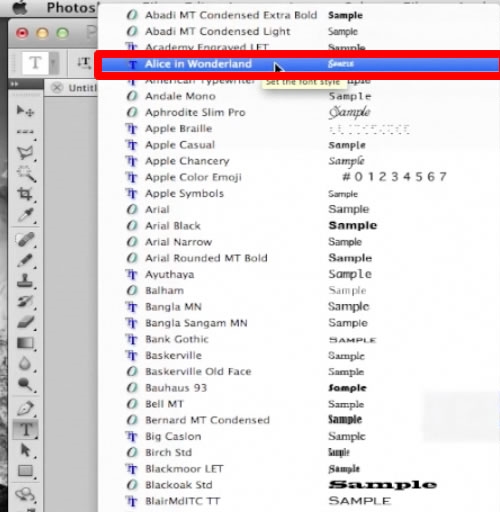Image resolution: width=500 pixels, height=512 pixels.
Task: Select the Rectangular Marquee tool
Action: (26, 132)
